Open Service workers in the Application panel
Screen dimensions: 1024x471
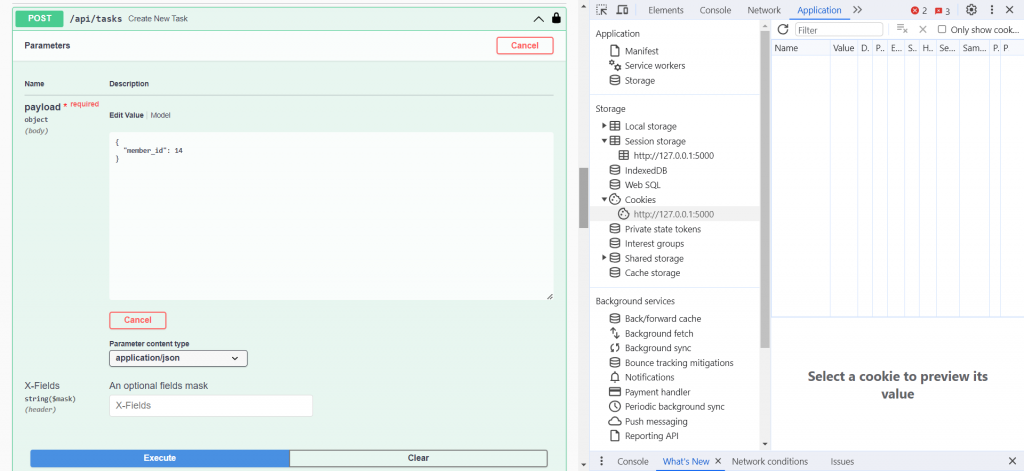click(654, 66)
